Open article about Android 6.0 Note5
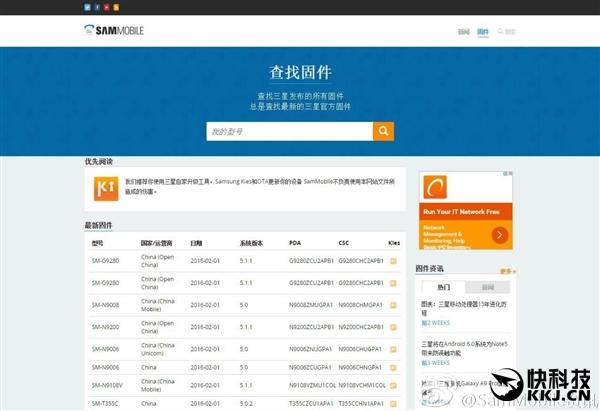 click(x=465, y=348)
